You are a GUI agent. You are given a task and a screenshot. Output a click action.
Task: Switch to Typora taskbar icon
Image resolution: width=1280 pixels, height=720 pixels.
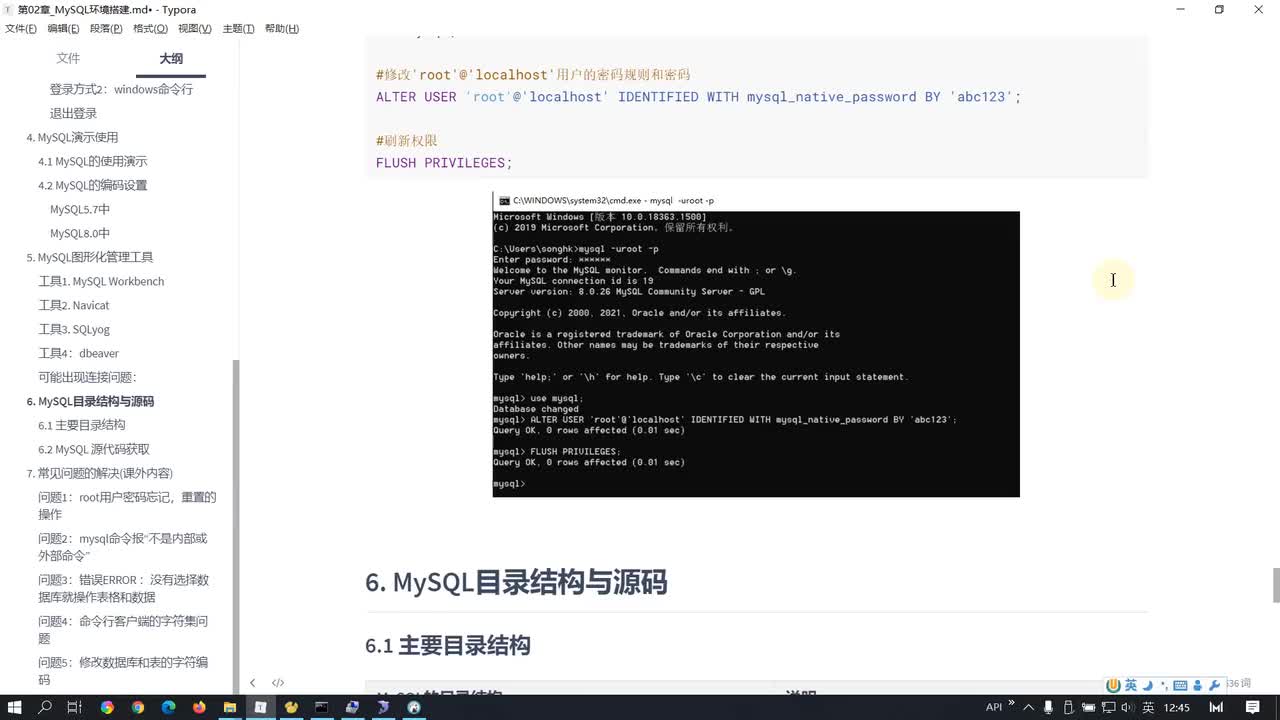[x=260, y=707]
